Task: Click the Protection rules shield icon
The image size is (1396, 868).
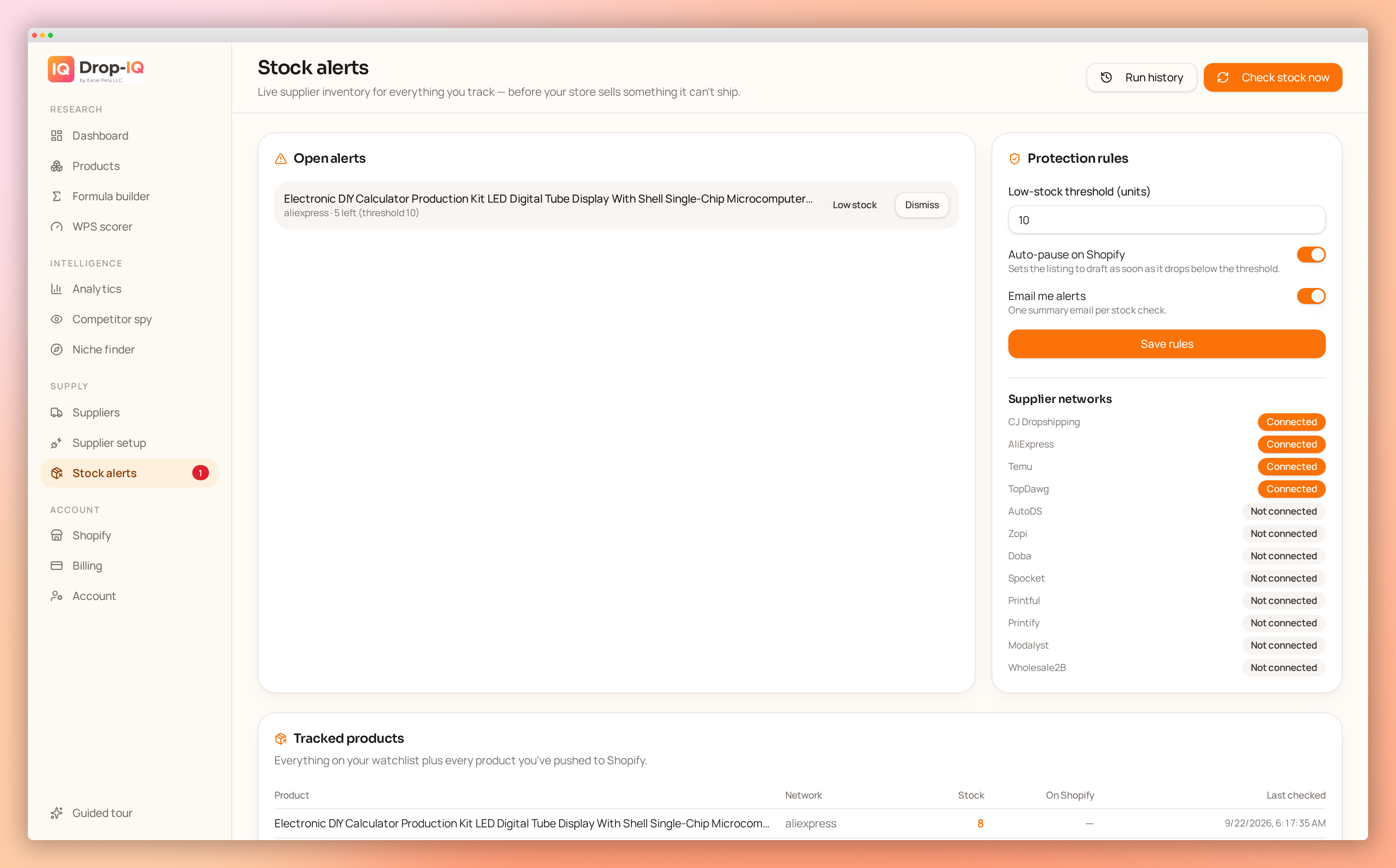Action: click(1014, 158)
